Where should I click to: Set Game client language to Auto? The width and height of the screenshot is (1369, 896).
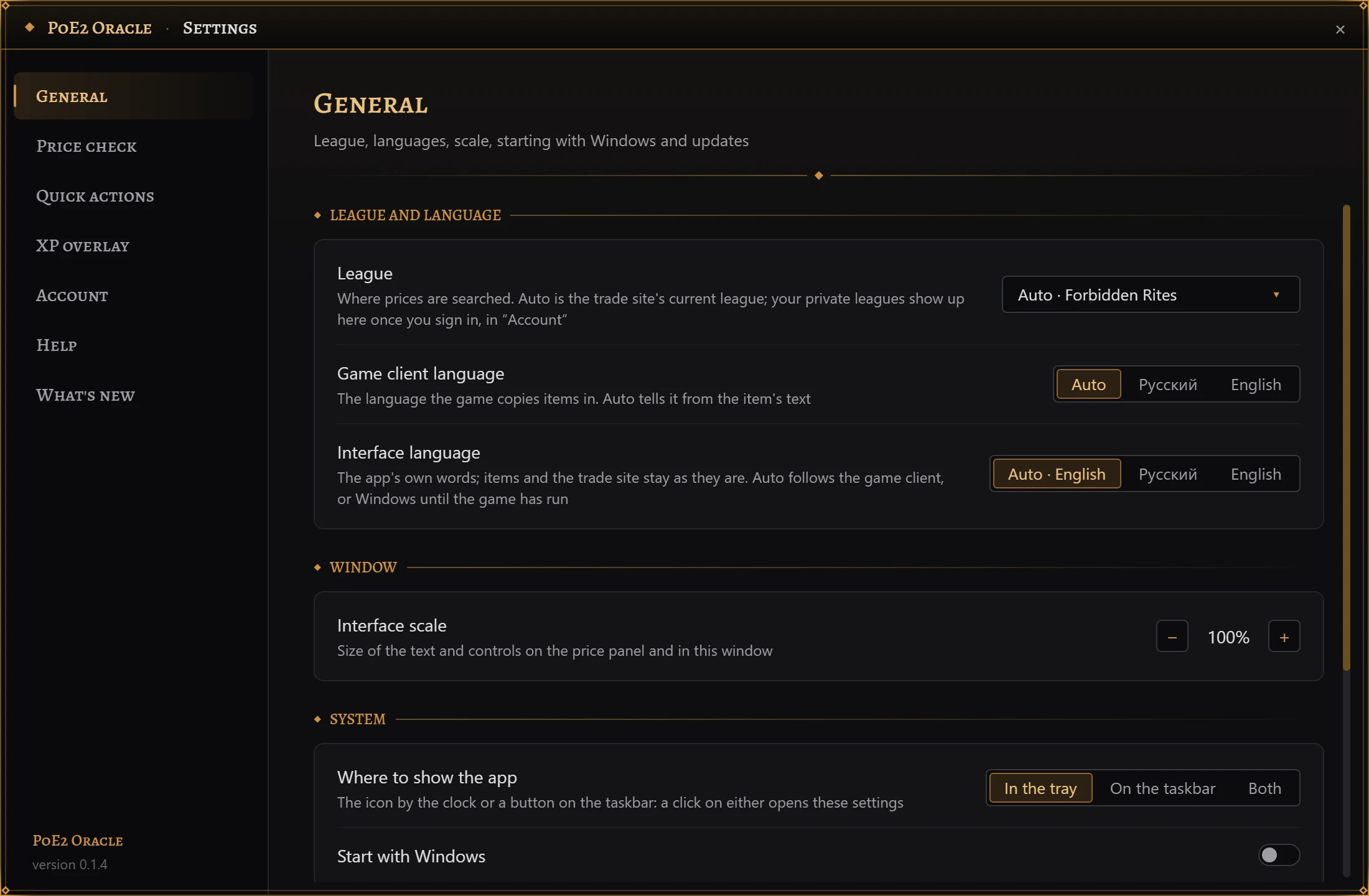click(x=1088, y=385)
